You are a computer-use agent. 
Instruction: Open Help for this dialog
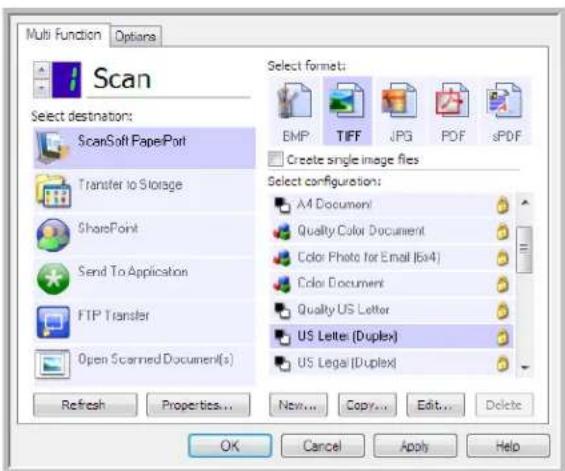pyautogui.click(x=508, y=446)
